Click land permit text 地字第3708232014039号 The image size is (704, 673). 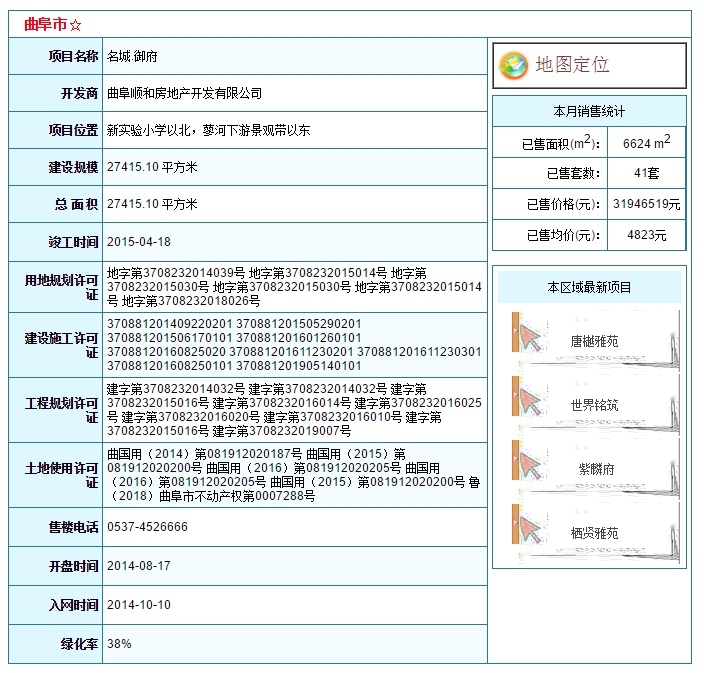(x=176, y=273)
